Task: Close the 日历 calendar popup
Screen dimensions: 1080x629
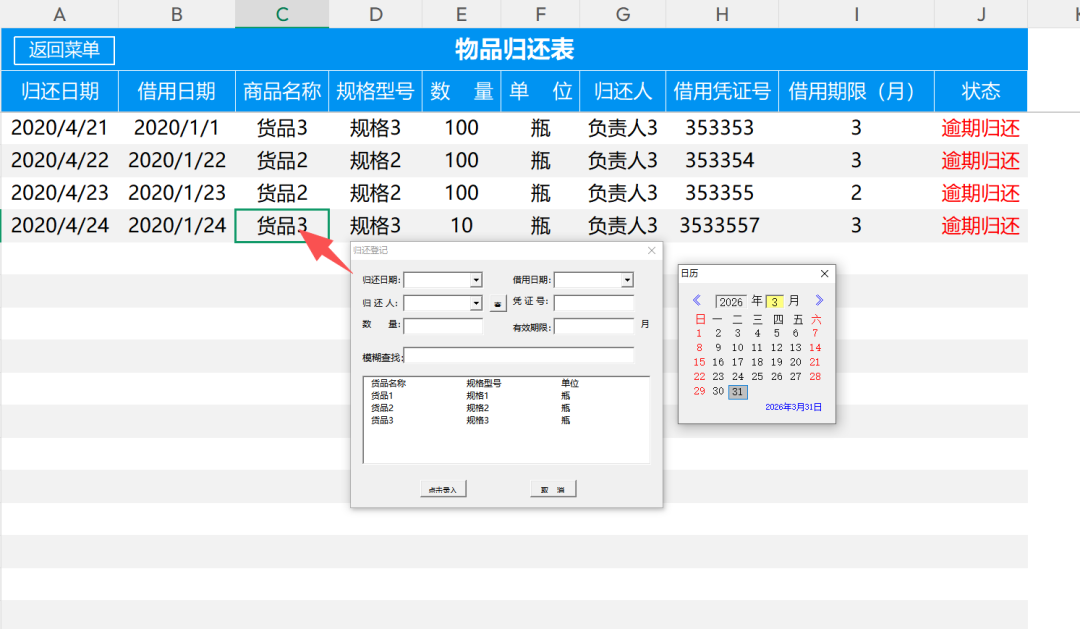Action: coord(824,274)
